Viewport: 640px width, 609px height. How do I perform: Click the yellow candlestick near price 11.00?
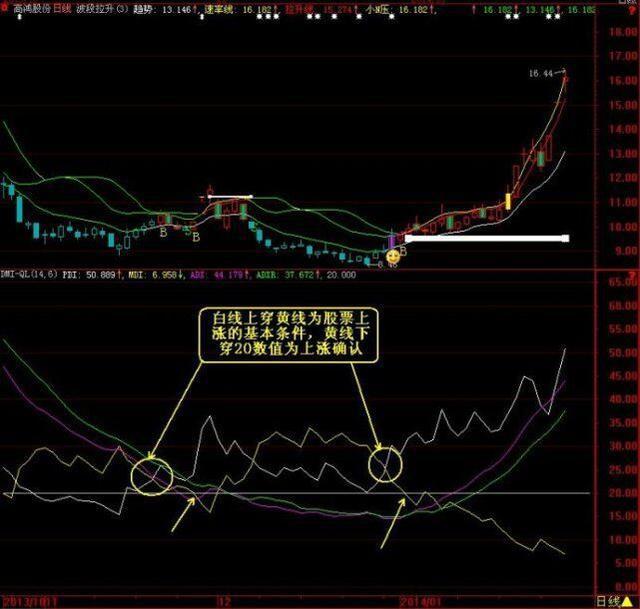508,201
